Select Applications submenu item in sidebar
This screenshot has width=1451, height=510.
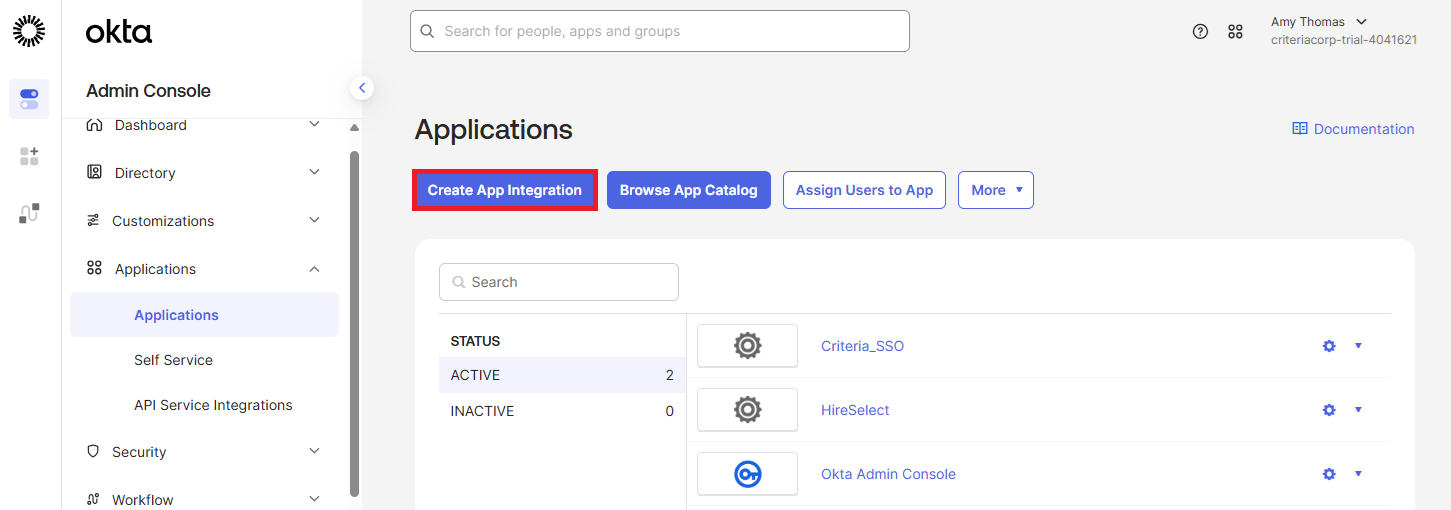tap(204, 315)
